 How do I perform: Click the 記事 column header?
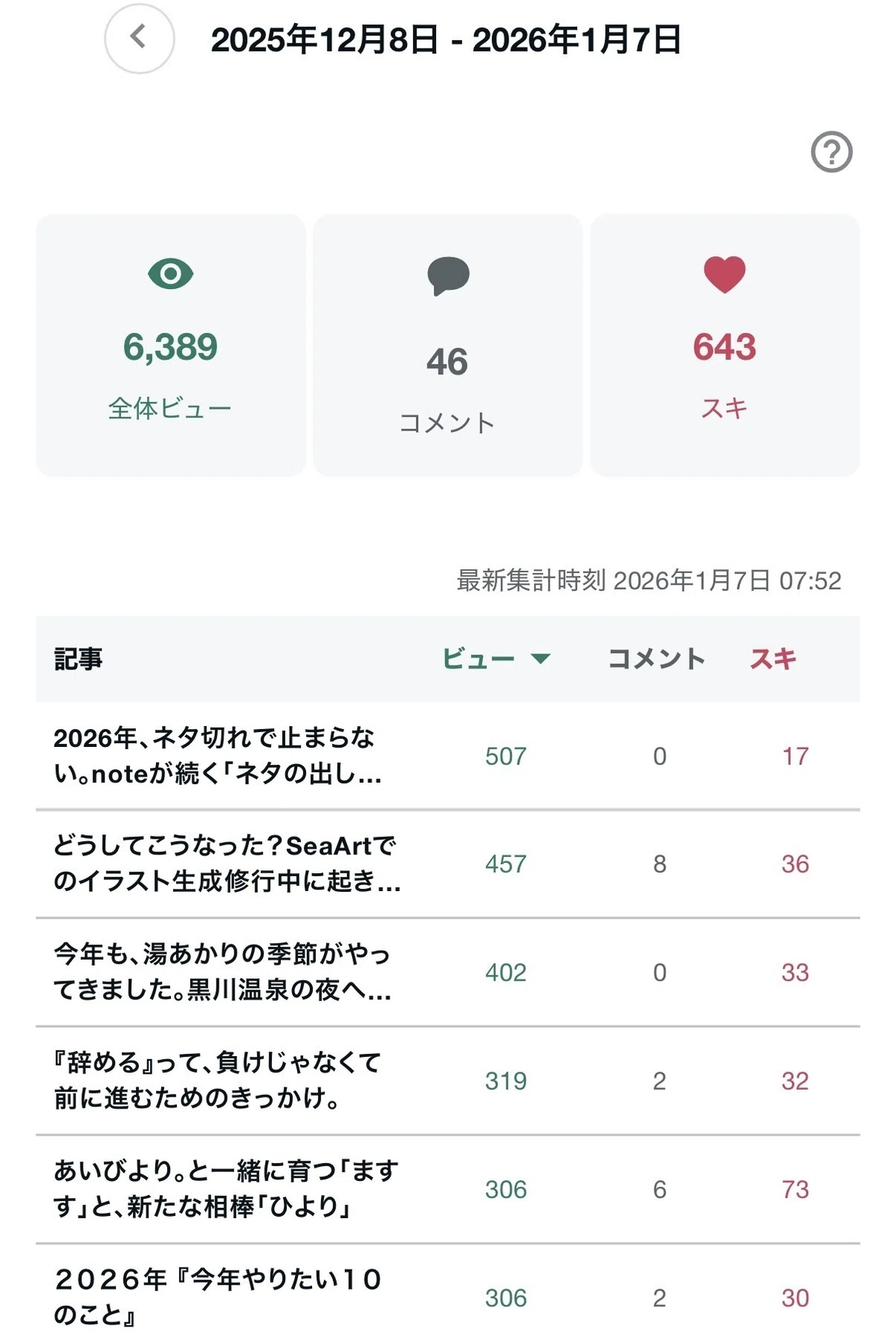(78, 659)
